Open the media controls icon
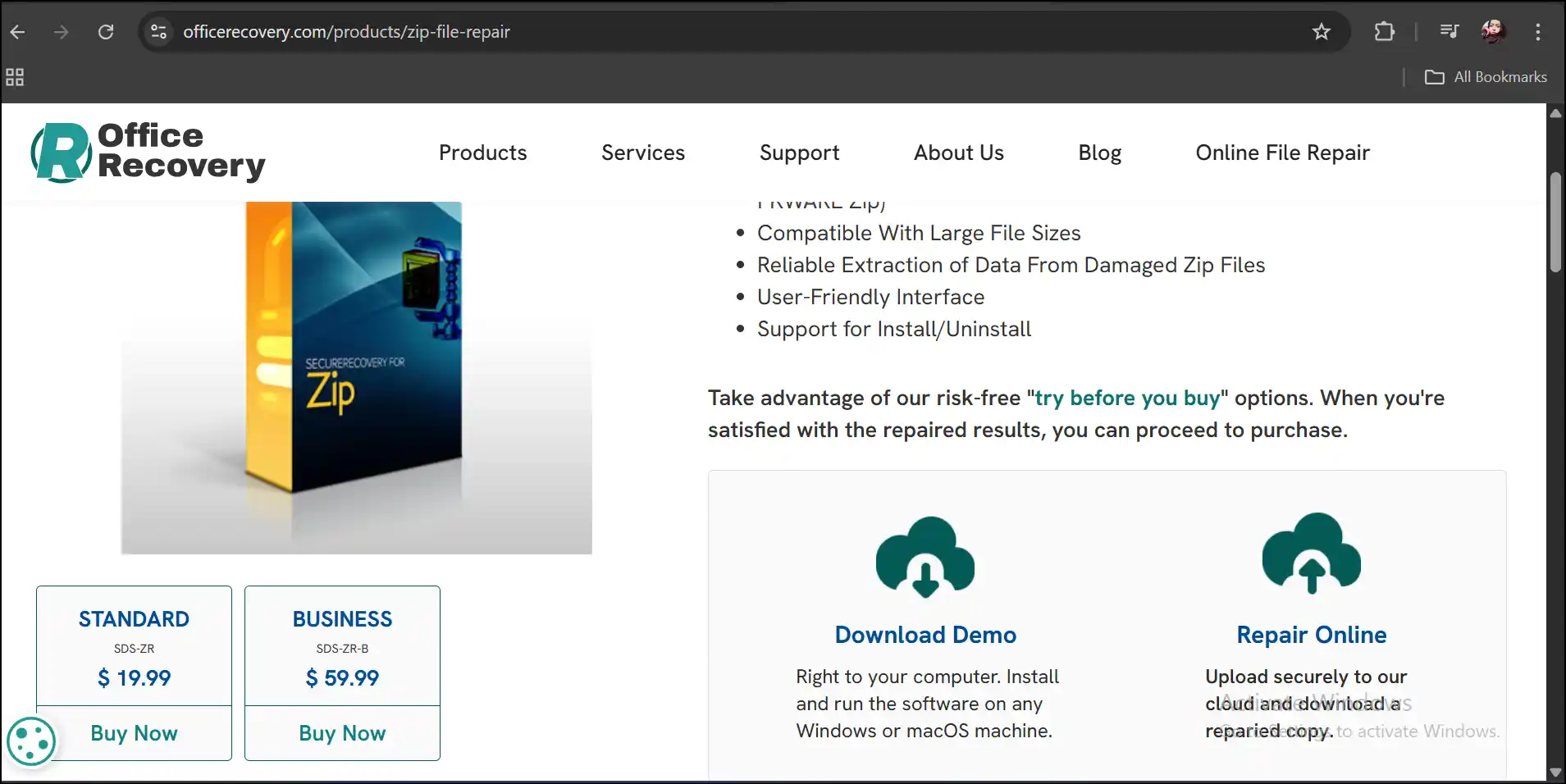Viewport: 1566px width, 784px height. click(x=1450, y=32)
